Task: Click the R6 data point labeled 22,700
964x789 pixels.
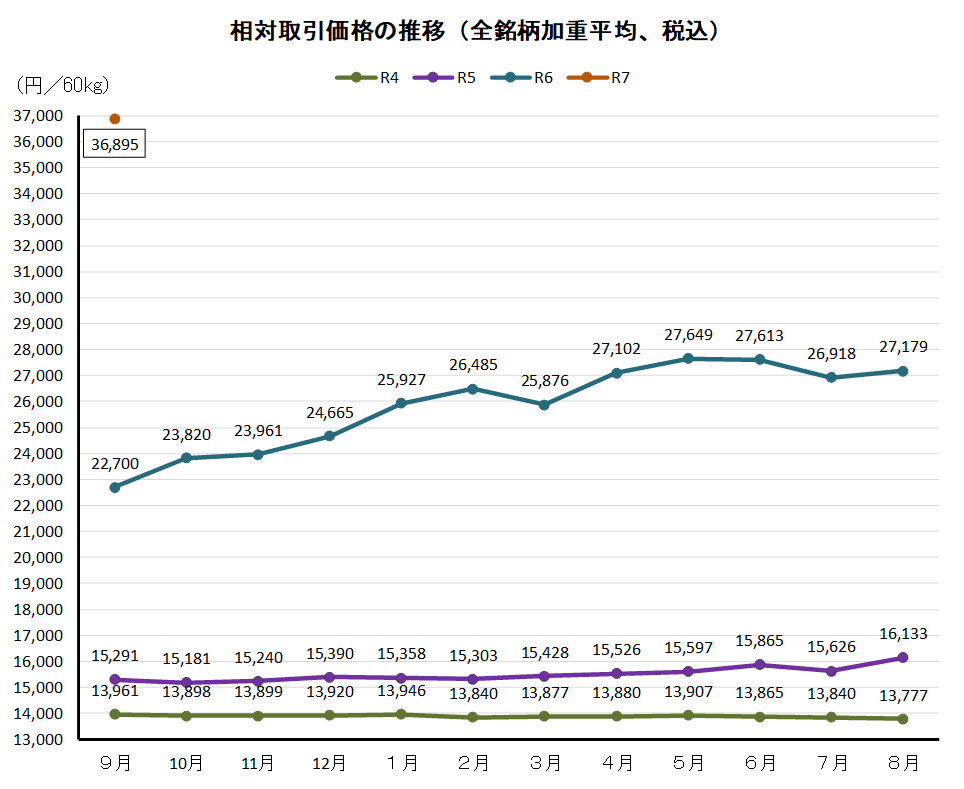Action: (x=115, y=487)
